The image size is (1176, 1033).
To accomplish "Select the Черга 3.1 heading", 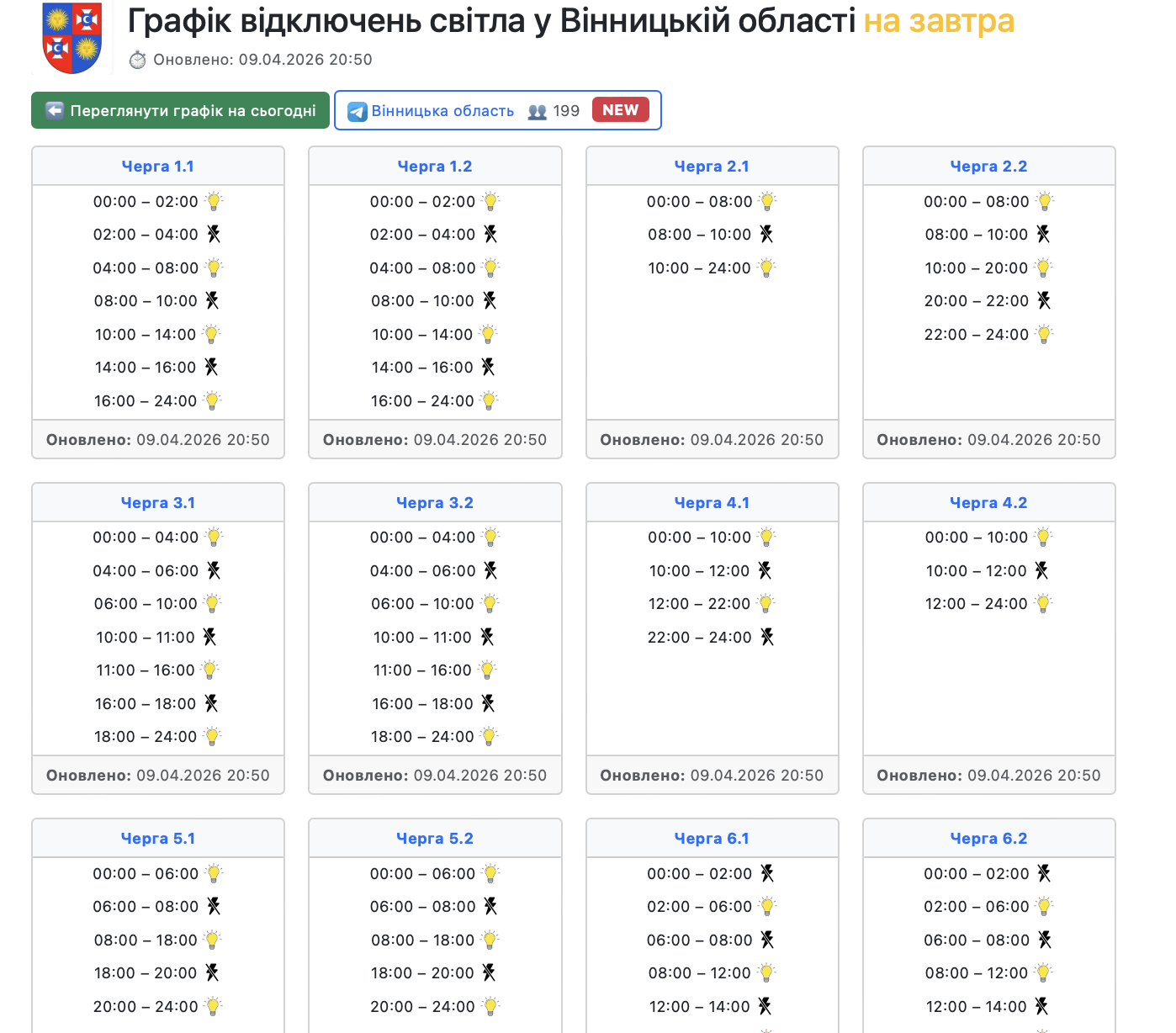I will (x=158, y=503).
